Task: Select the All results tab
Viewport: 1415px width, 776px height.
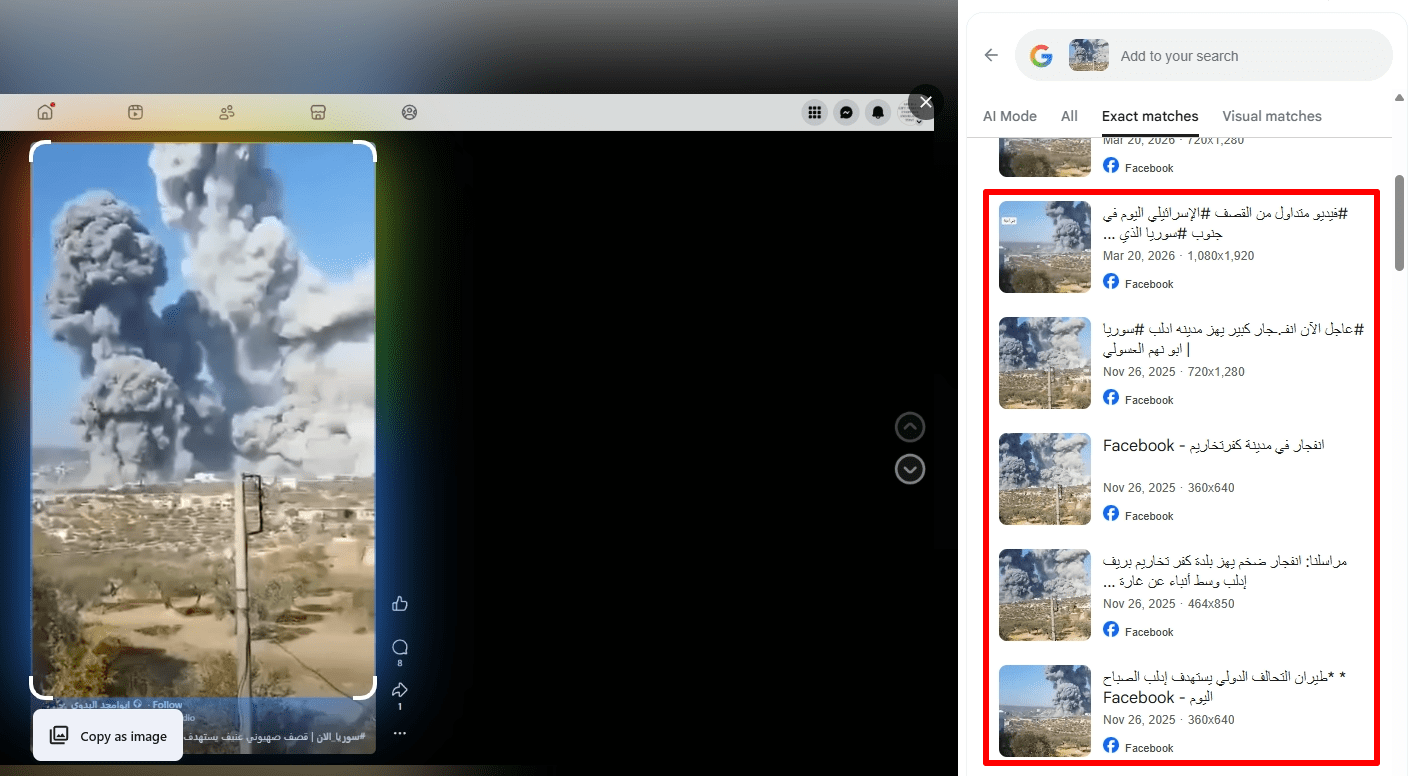Action: [1069, 116]
